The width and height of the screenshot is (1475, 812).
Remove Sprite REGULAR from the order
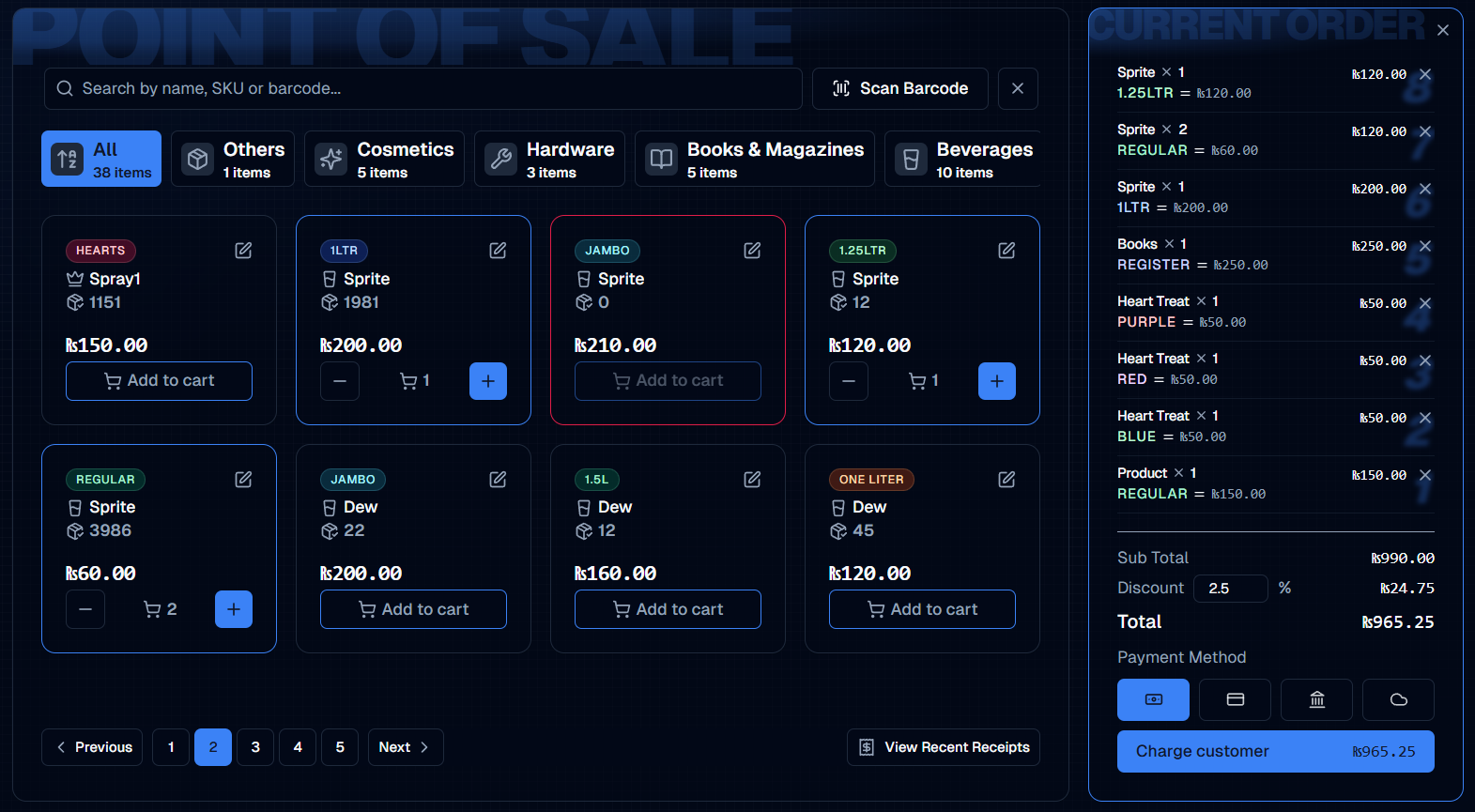(x=1425, y=131)
